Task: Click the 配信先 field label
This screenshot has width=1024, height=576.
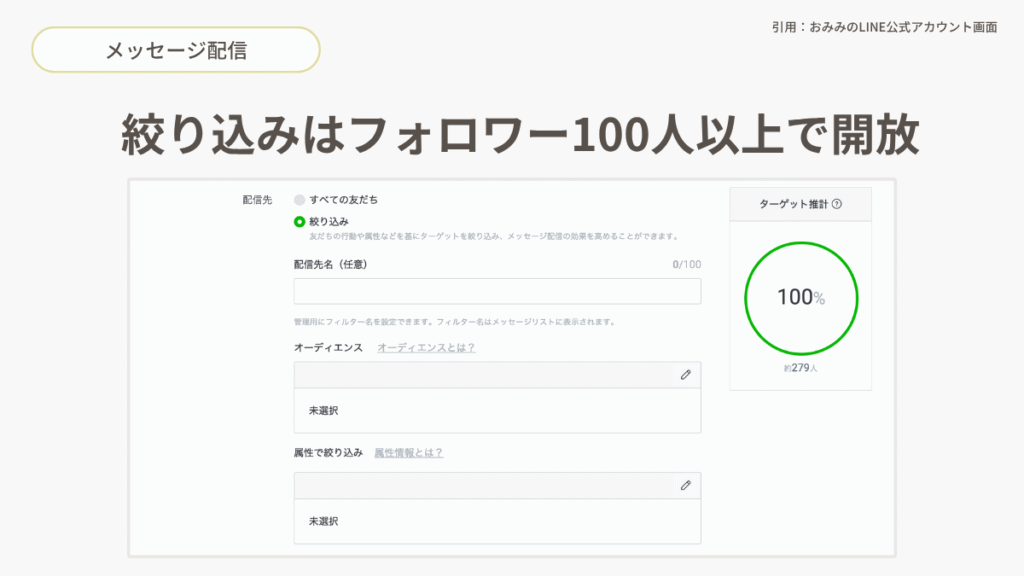Action: (x=257, y=200)
